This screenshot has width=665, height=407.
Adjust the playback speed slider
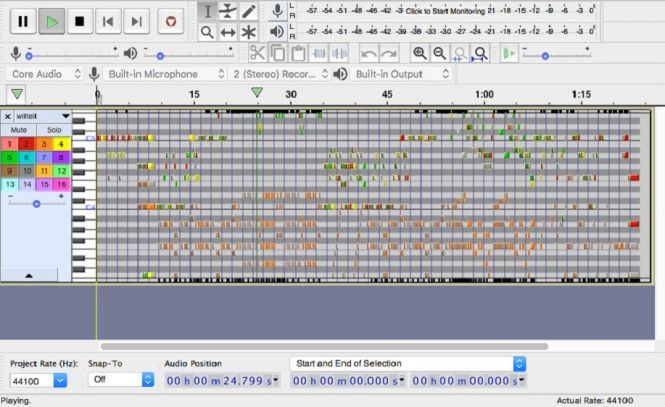point(545,56)
